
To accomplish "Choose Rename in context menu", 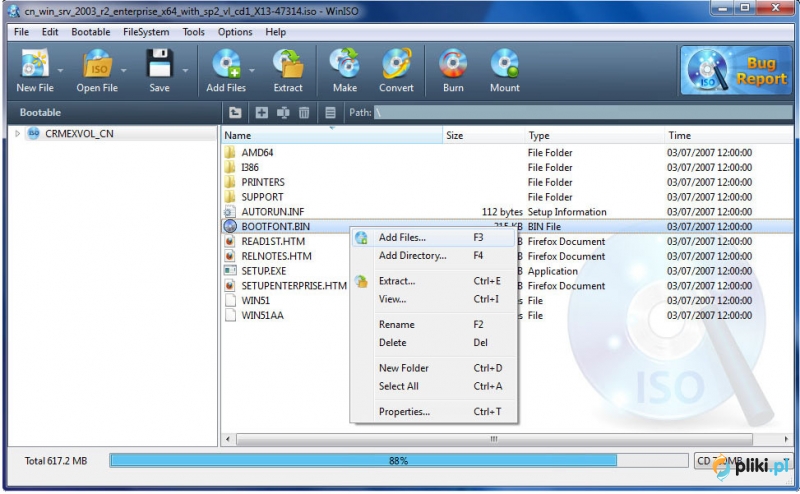I will [433, 325].
